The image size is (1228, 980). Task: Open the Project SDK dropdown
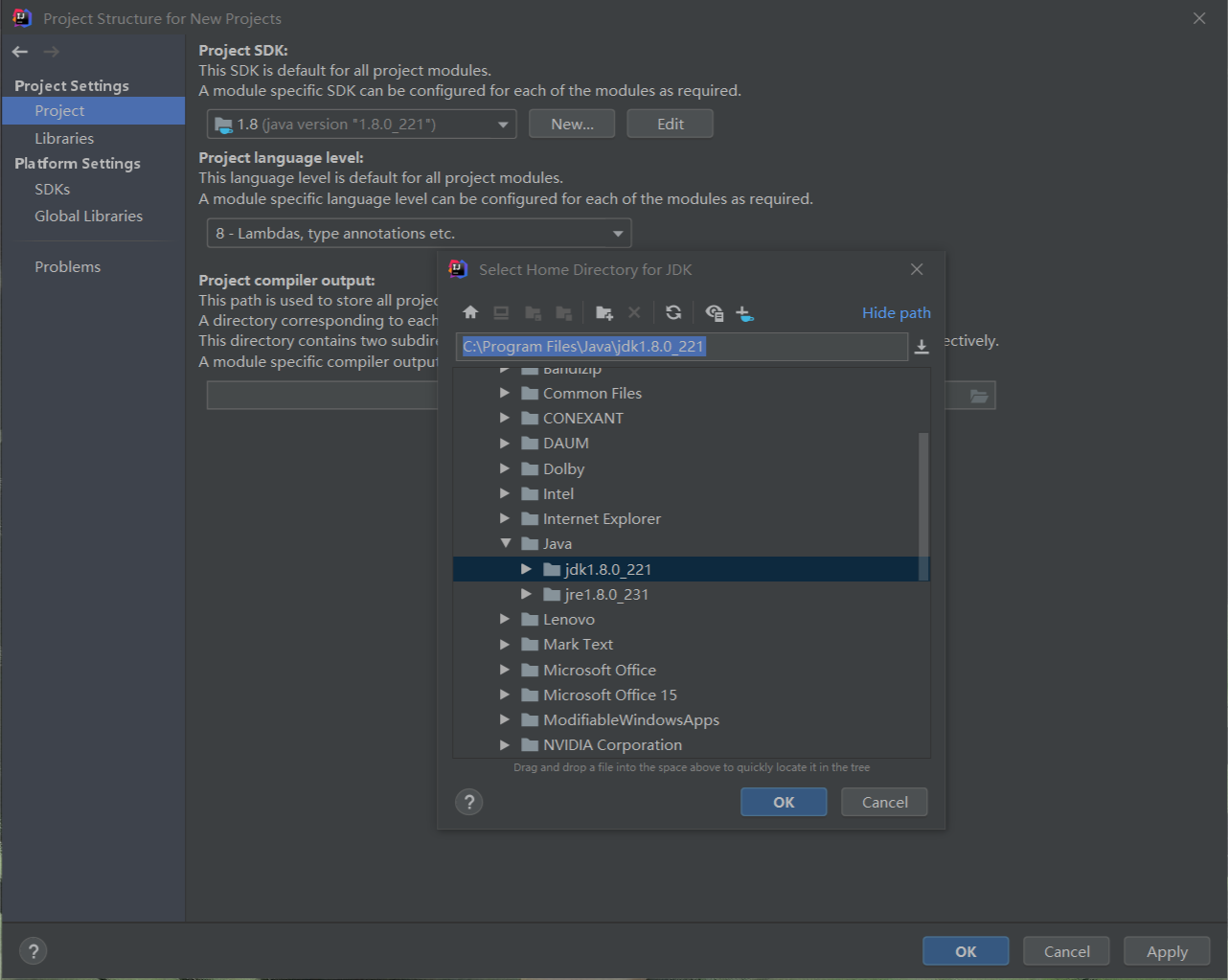pos(362,124)
